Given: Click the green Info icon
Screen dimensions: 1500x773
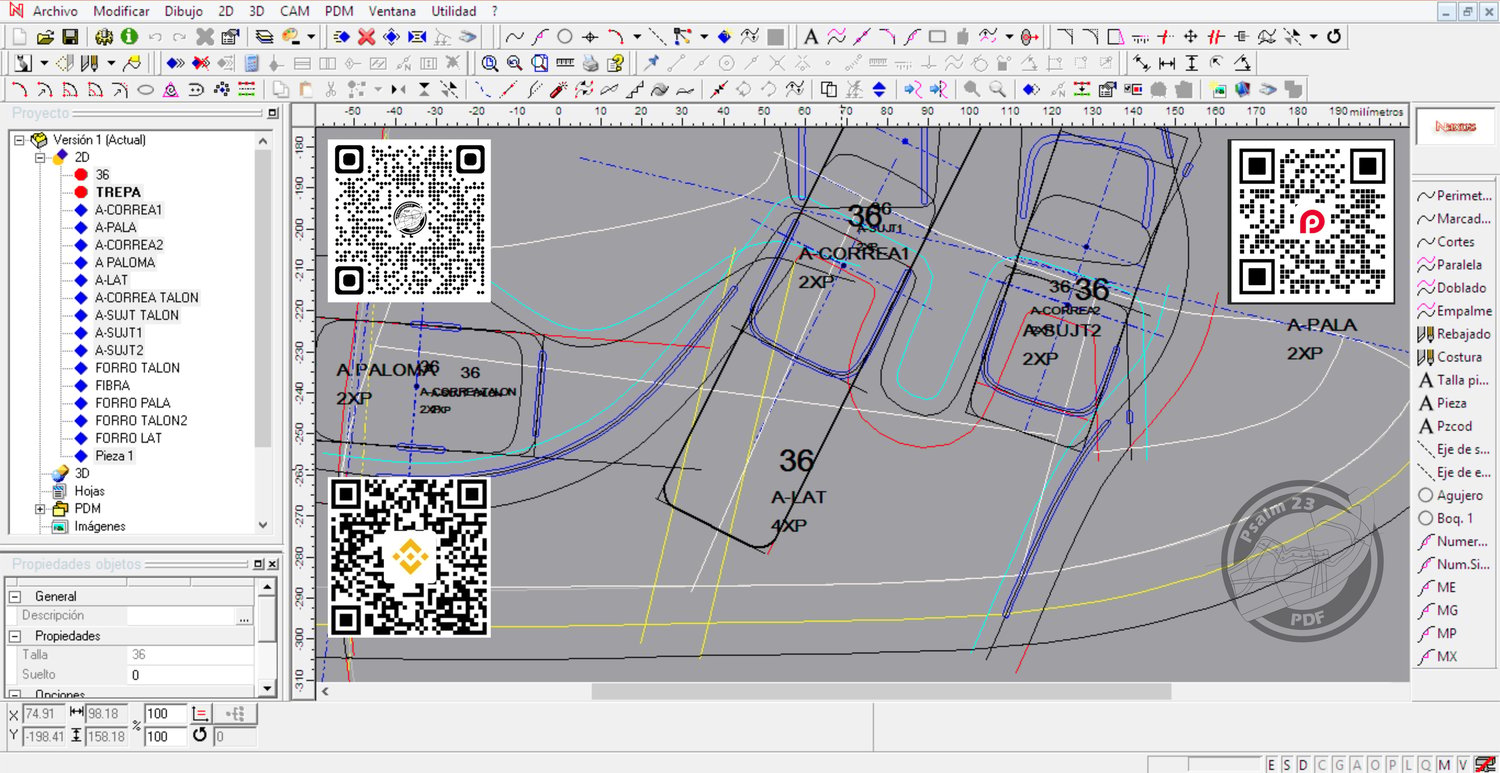Looking at the screenshot, I should coord(129,37).
